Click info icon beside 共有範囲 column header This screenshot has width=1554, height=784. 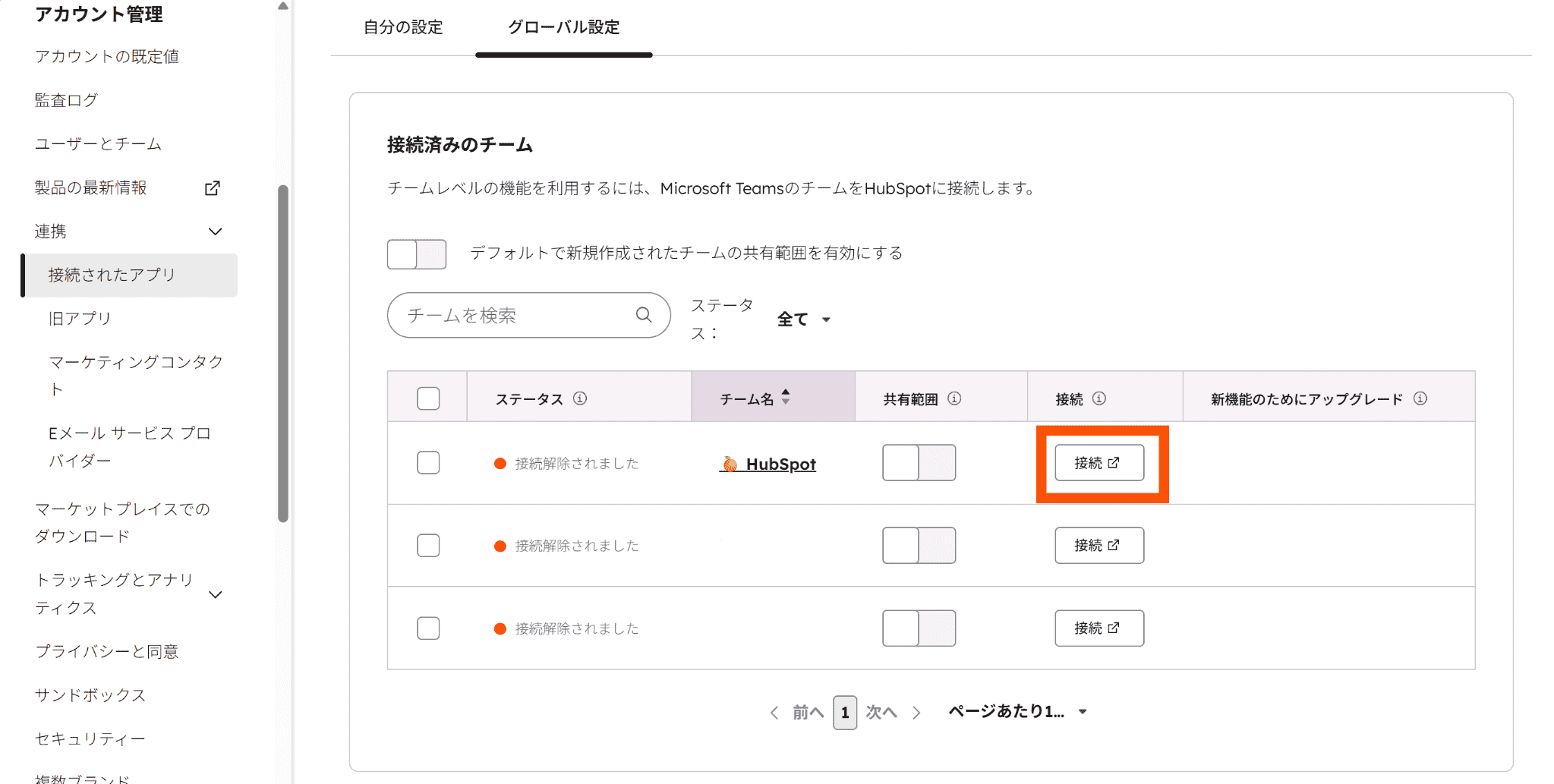[954, 398]
